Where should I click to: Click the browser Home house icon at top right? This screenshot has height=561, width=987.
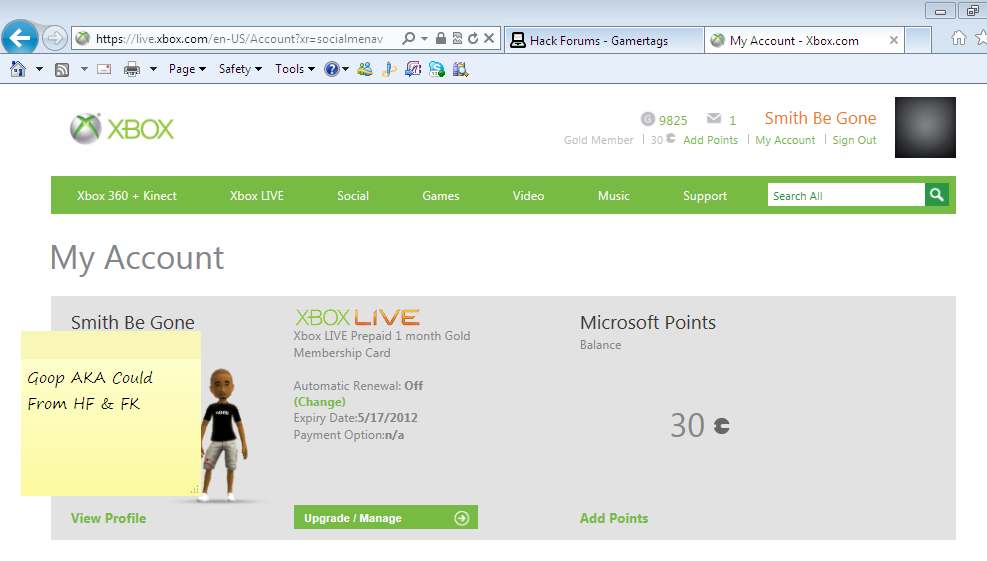pos(959,38)
